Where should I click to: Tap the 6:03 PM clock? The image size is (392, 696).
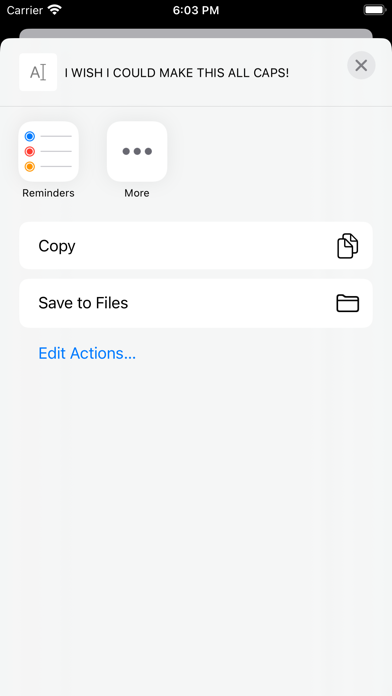196,10
